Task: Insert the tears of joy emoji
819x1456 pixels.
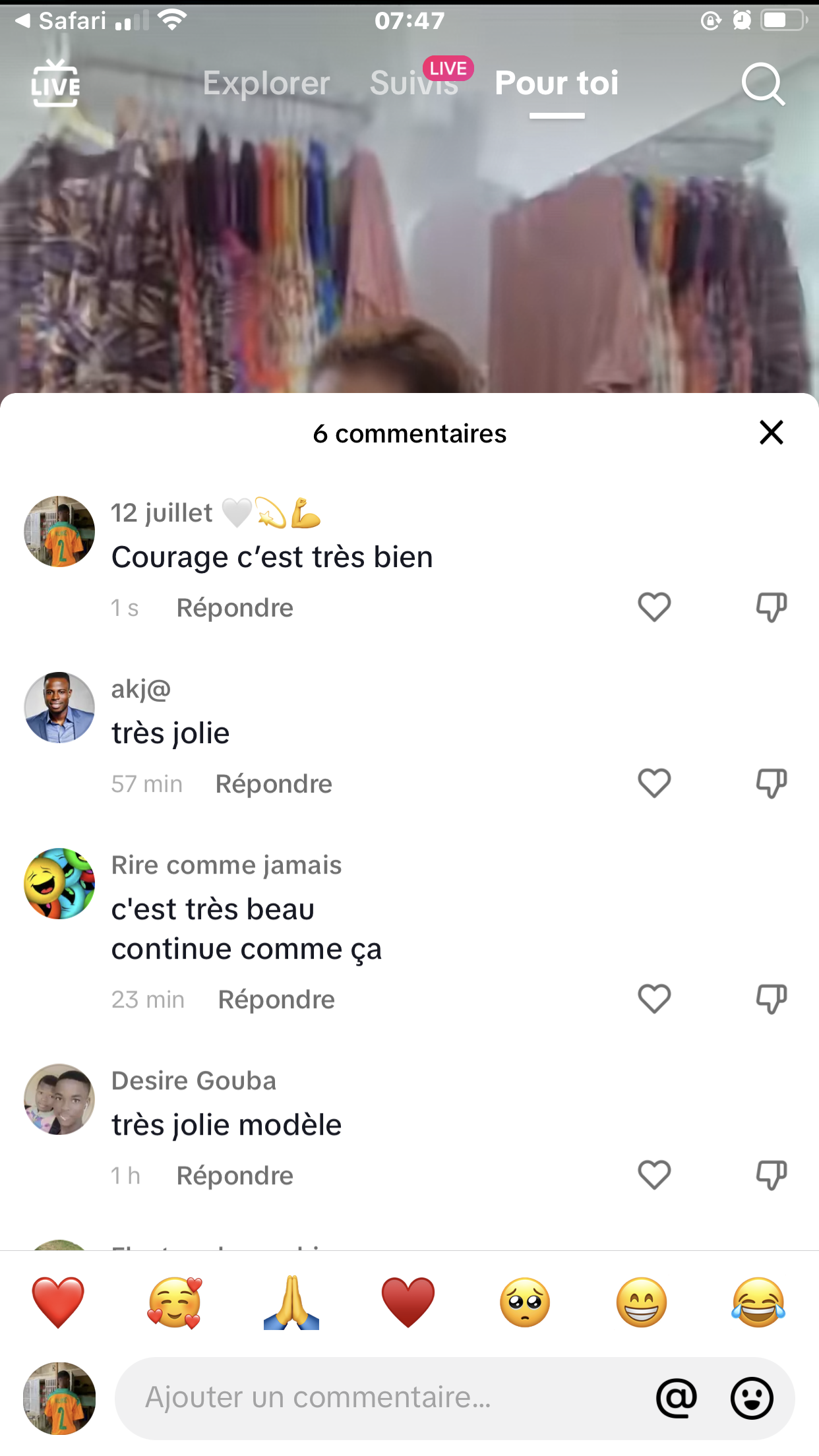Action: (x=758, y=1302)
